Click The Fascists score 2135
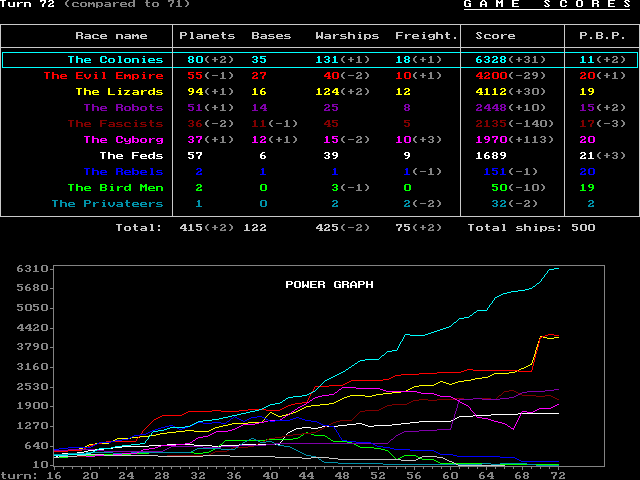This screenshot has height=480, width=640. (491, 123)
